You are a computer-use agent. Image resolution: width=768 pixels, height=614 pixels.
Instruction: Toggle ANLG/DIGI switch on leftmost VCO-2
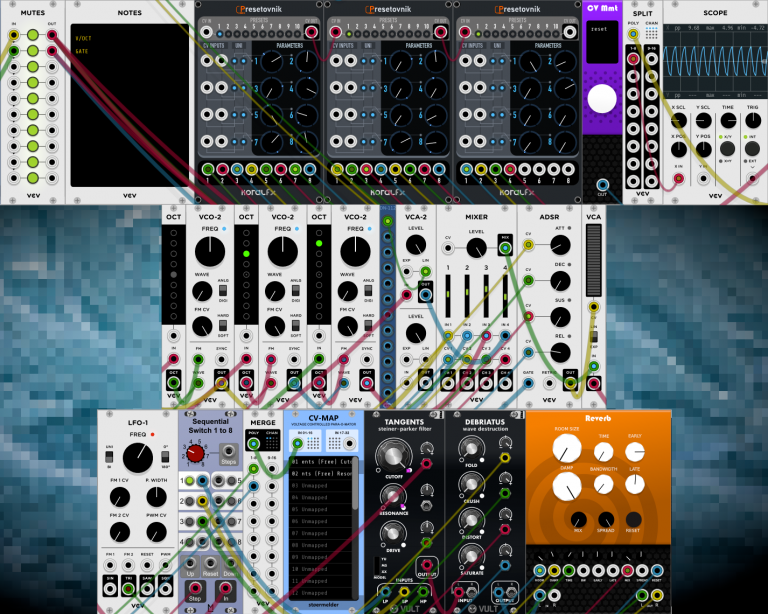click(x=223, y=290)
